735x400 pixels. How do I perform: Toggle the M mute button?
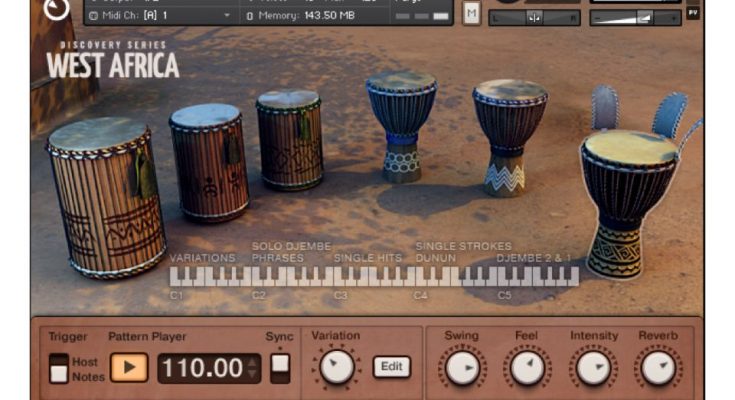pos(472,14)
